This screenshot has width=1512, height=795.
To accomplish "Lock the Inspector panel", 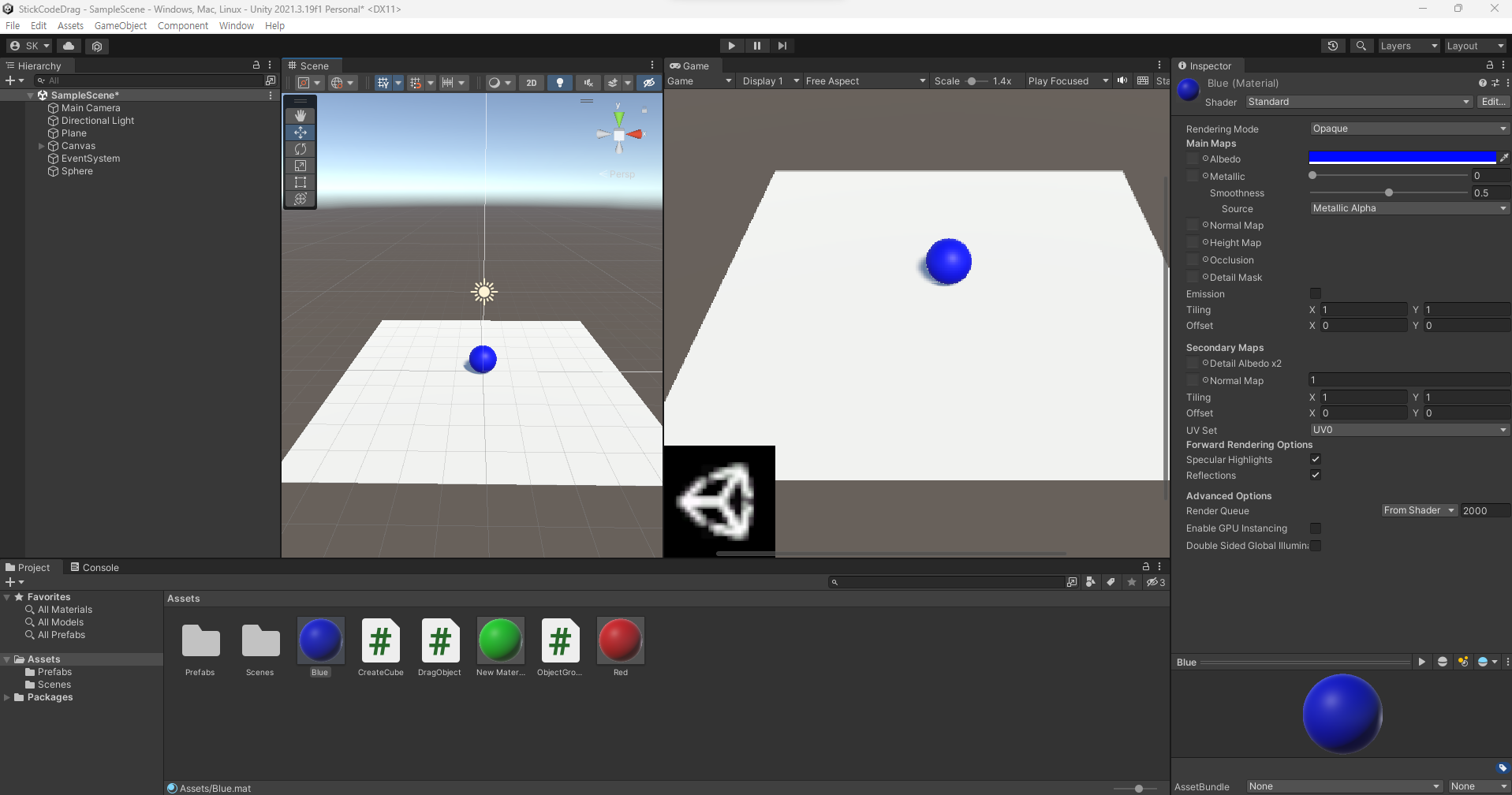I will [x=1490, y=65].
